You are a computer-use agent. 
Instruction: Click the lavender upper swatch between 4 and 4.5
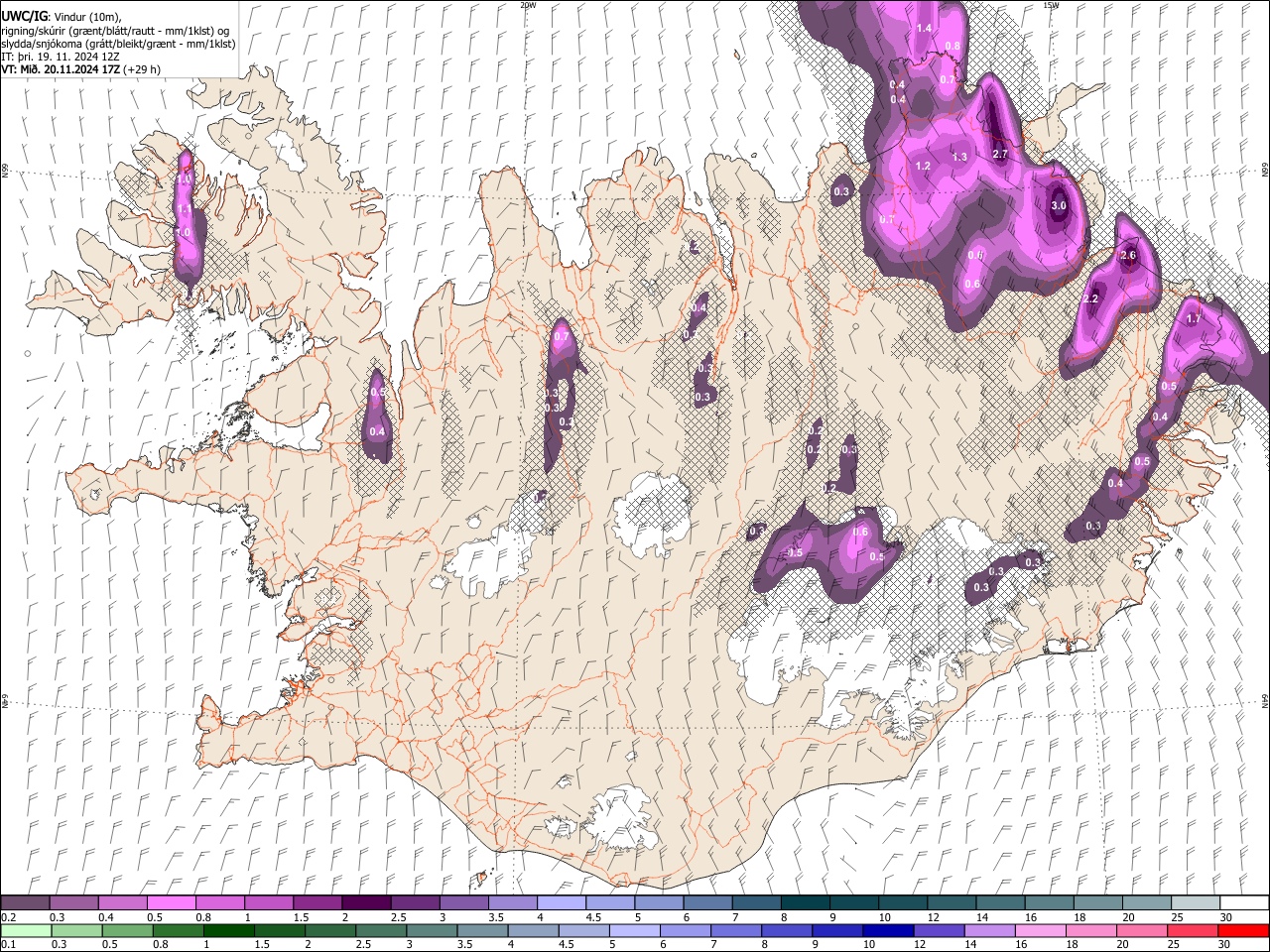pyautogui.click(x=560, y=903)
